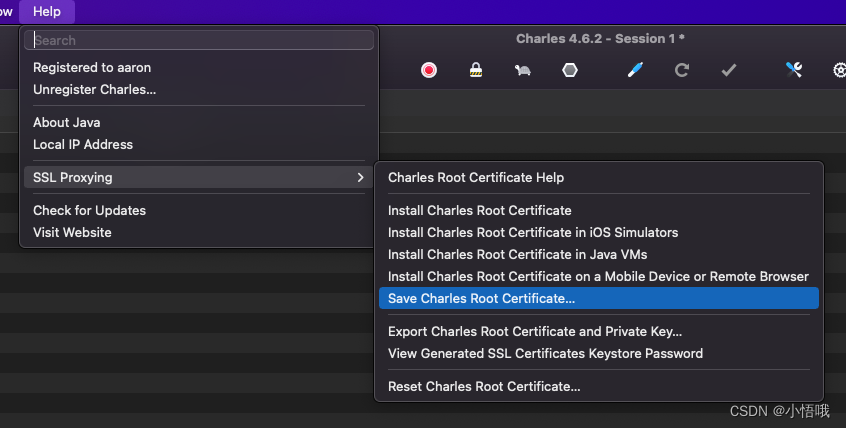The width and height of the screenshot is (846, 428).
Task: Select Save Charles Root Certificate...
Action: point(599,298)
